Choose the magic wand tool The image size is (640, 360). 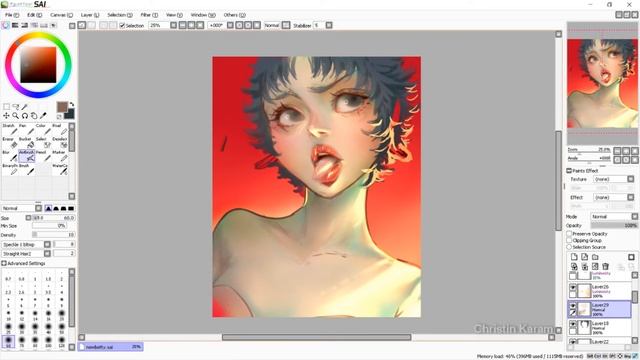coord(24,107)
